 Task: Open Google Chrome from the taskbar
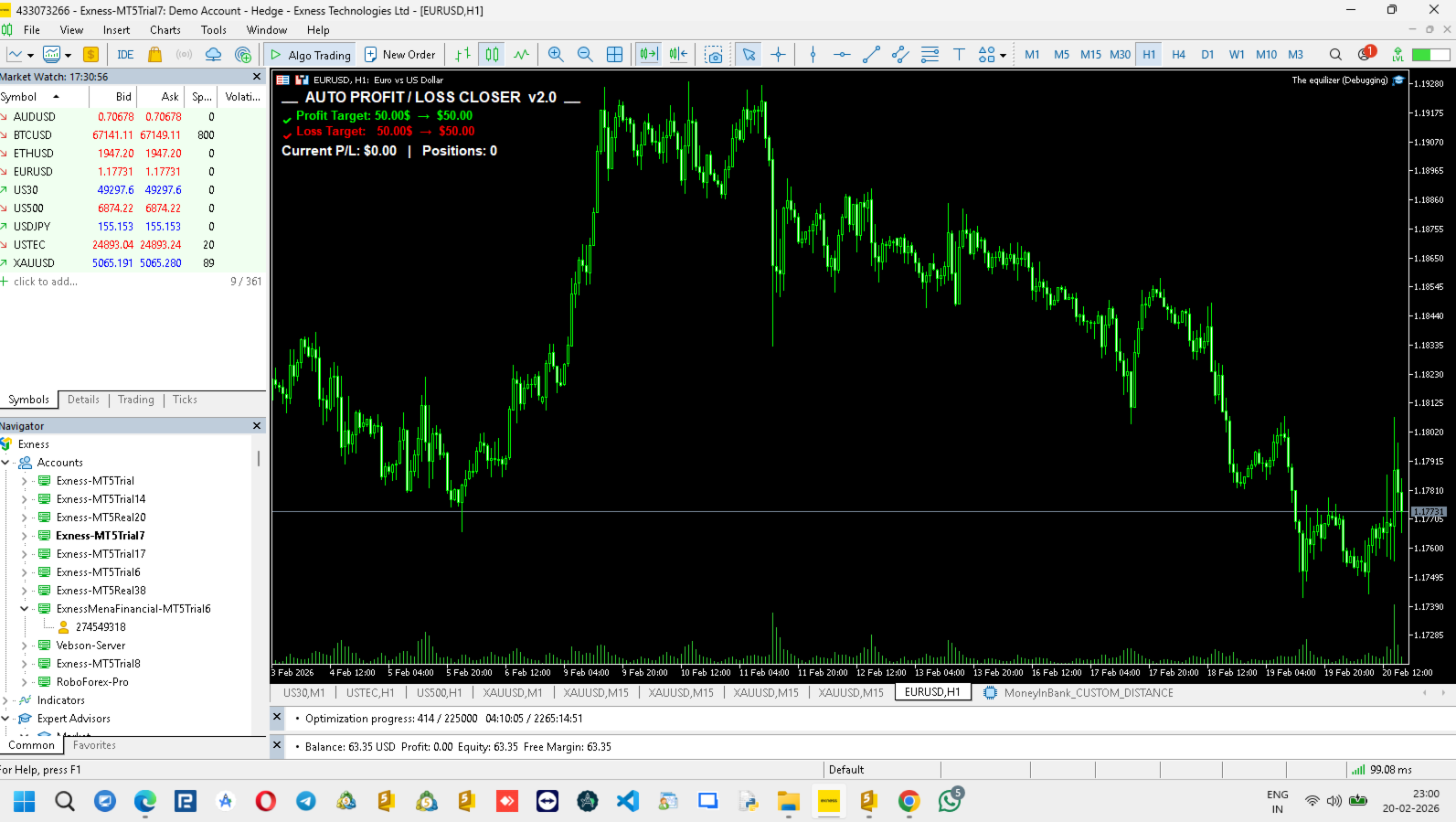pos(909,802)
